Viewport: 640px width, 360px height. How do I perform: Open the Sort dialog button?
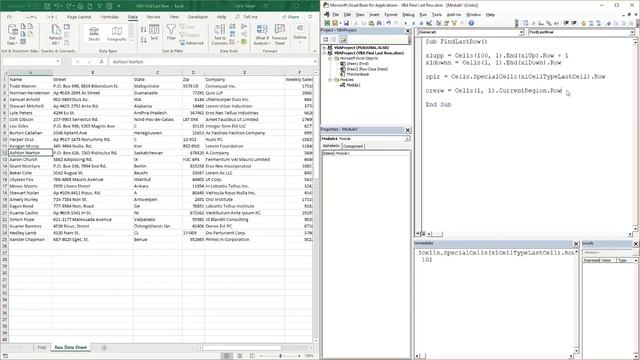coord(154,33)
